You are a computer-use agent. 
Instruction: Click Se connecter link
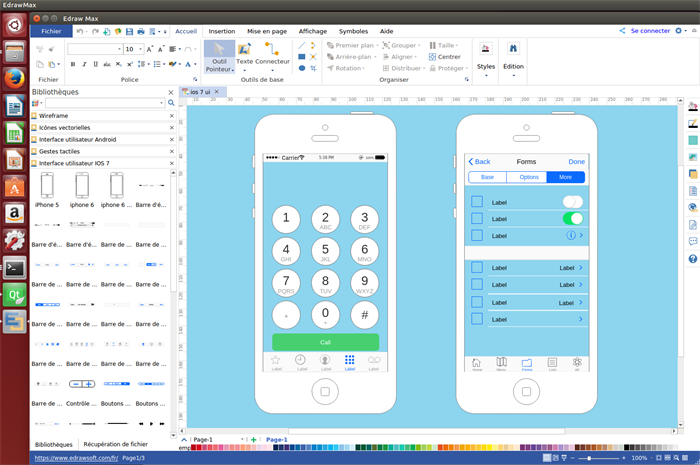click(x=650, y=31)
